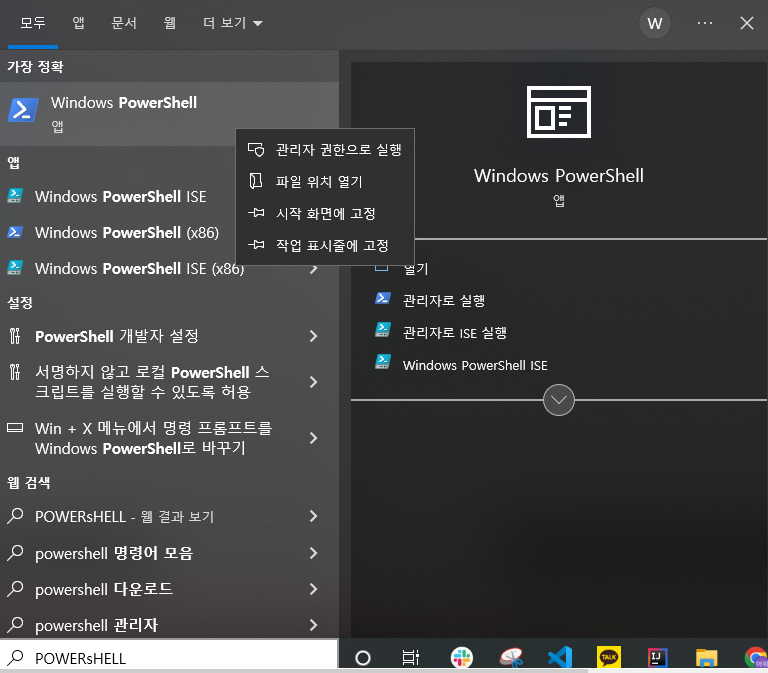The height and width of the screenshot is (673, 768).
Task: Click the PowerShell icon beside 관리자로 실행
Action: tap(383, 299)
